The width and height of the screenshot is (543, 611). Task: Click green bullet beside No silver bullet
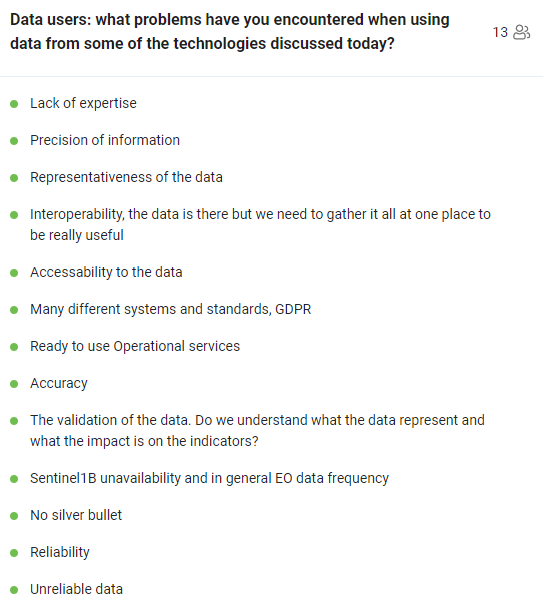[x=14, y=516]
